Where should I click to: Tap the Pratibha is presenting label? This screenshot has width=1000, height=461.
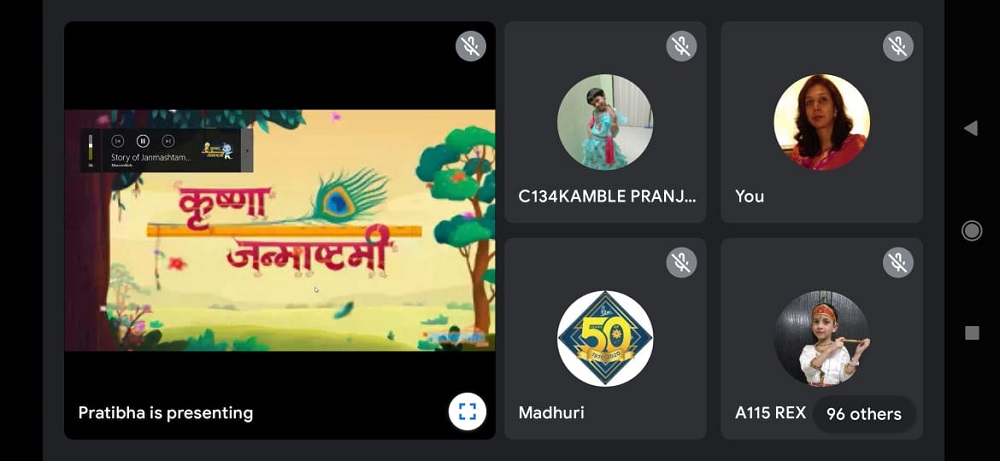[x=165, y=413]
